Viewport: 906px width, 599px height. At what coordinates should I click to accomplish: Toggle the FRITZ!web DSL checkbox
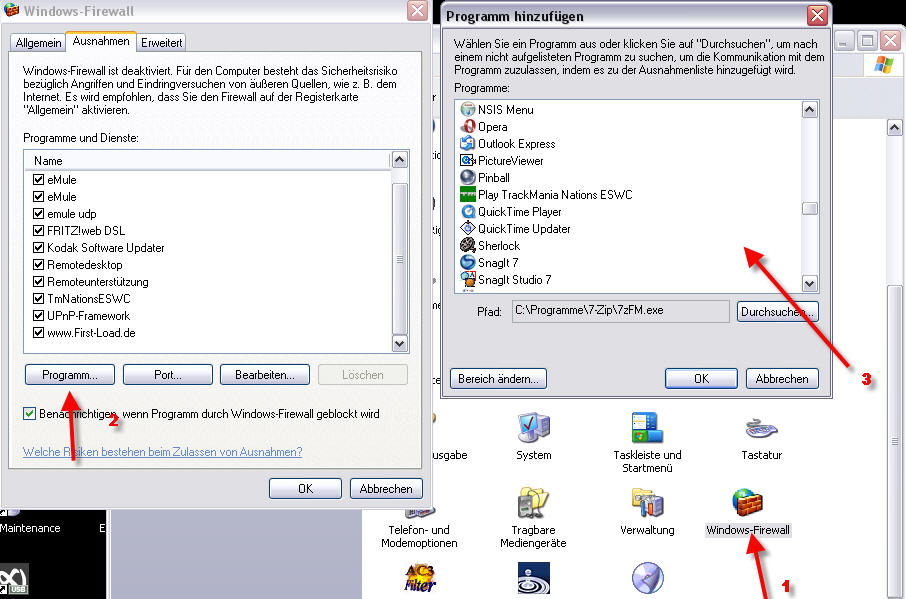point(39,230)
